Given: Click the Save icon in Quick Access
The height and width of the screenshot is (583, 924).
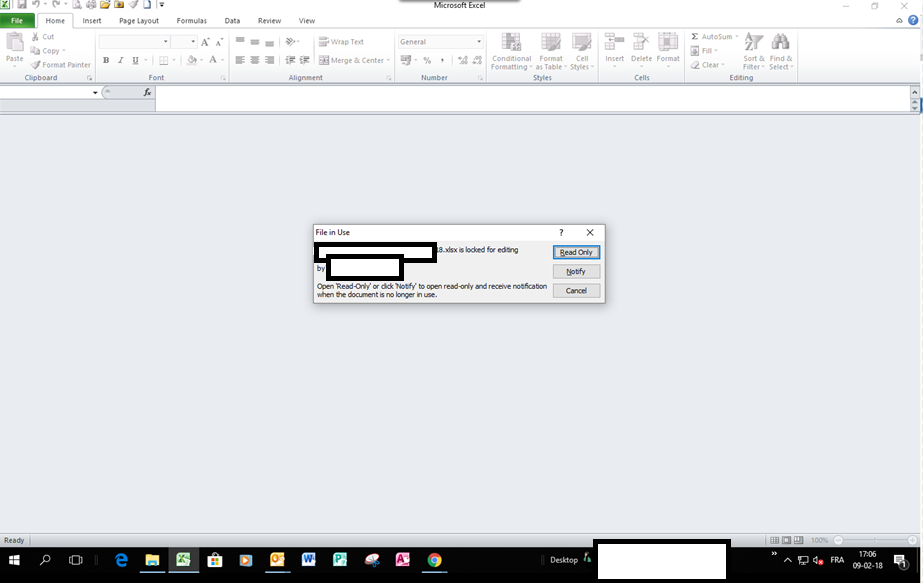Looking at the screenshot, I should [x=22, y=5].
